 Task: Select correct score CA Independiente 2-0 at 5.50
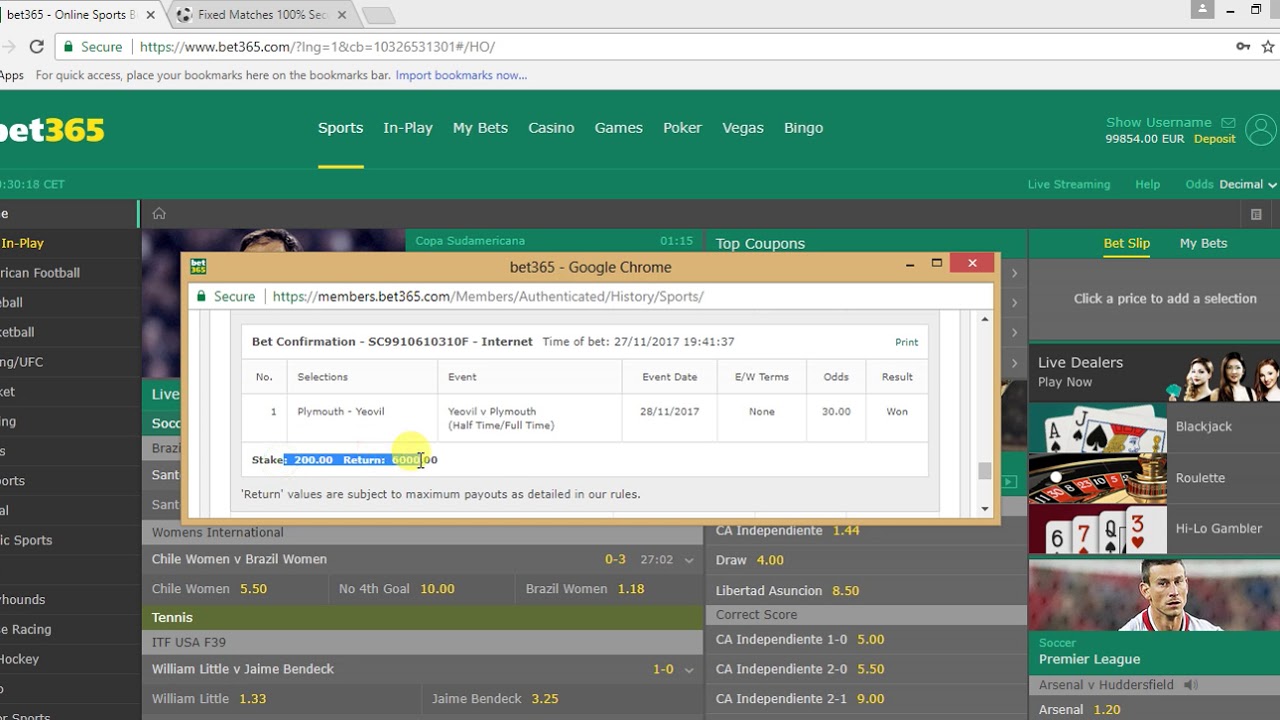pyautogui.click(x=866, y=670)
